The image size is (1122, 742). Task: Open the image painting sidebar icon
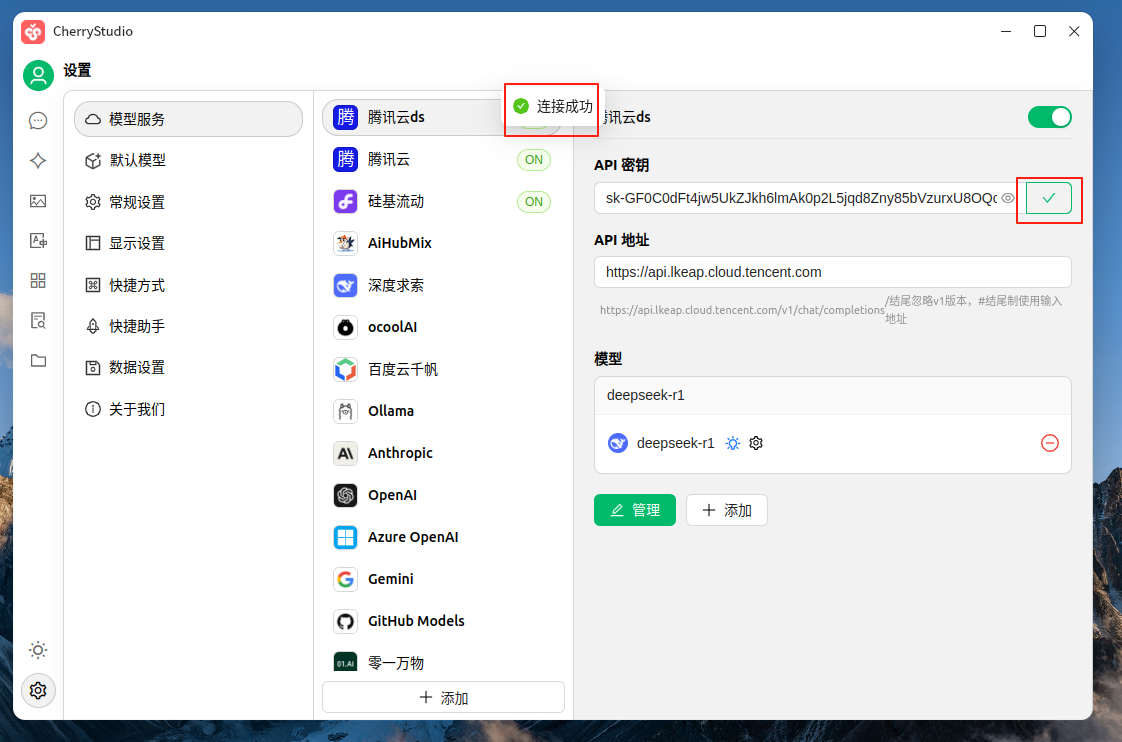(x=38, y=201)
